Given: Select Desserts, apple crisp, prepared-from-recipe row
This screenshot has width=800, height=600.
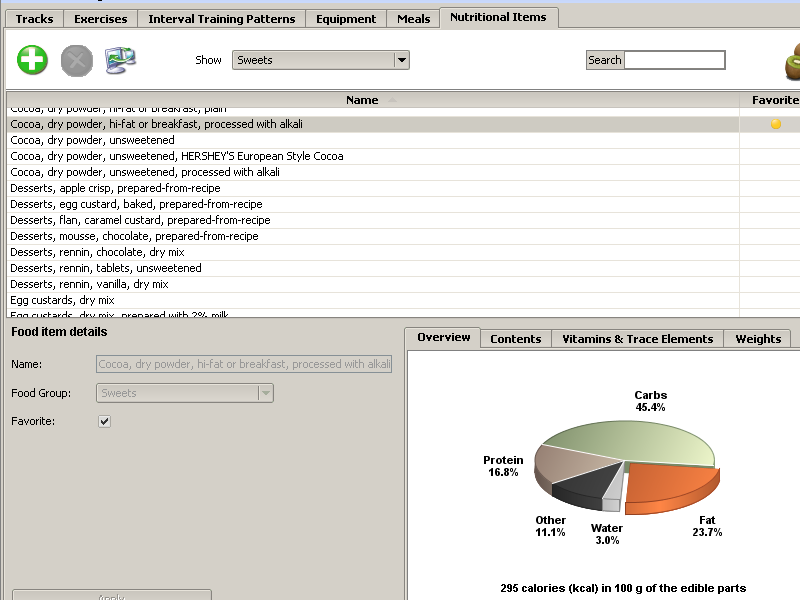Looking at the screenshot, I should 115,188.
